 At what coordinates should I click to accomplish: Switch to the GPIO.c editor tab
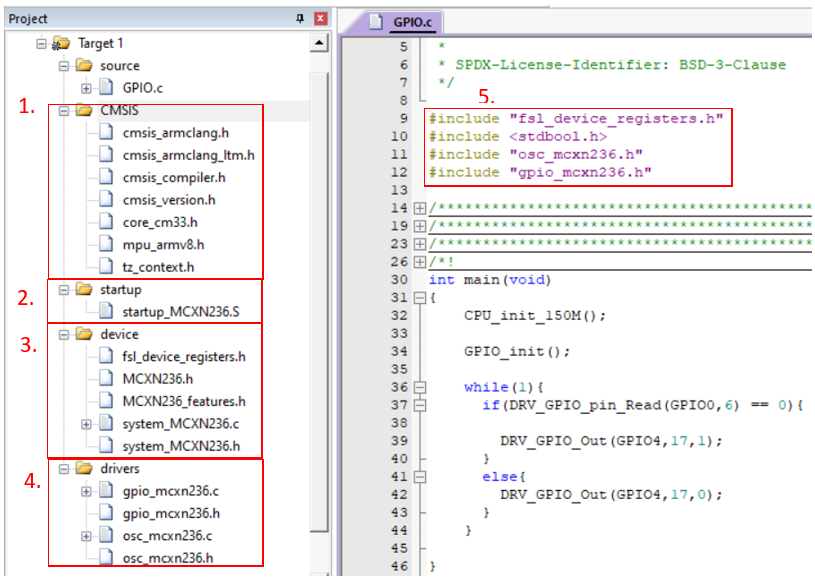point(408,21)
